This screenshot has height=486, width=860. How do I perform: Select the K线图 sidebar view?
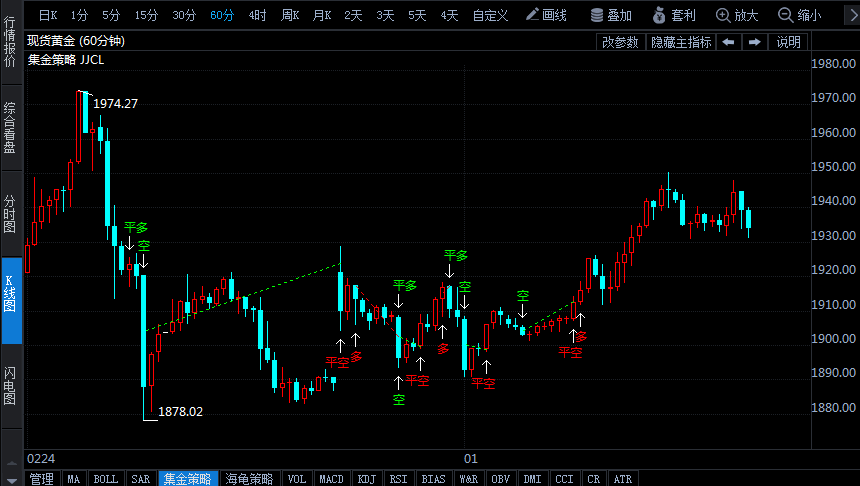click(x=10, y=301)
